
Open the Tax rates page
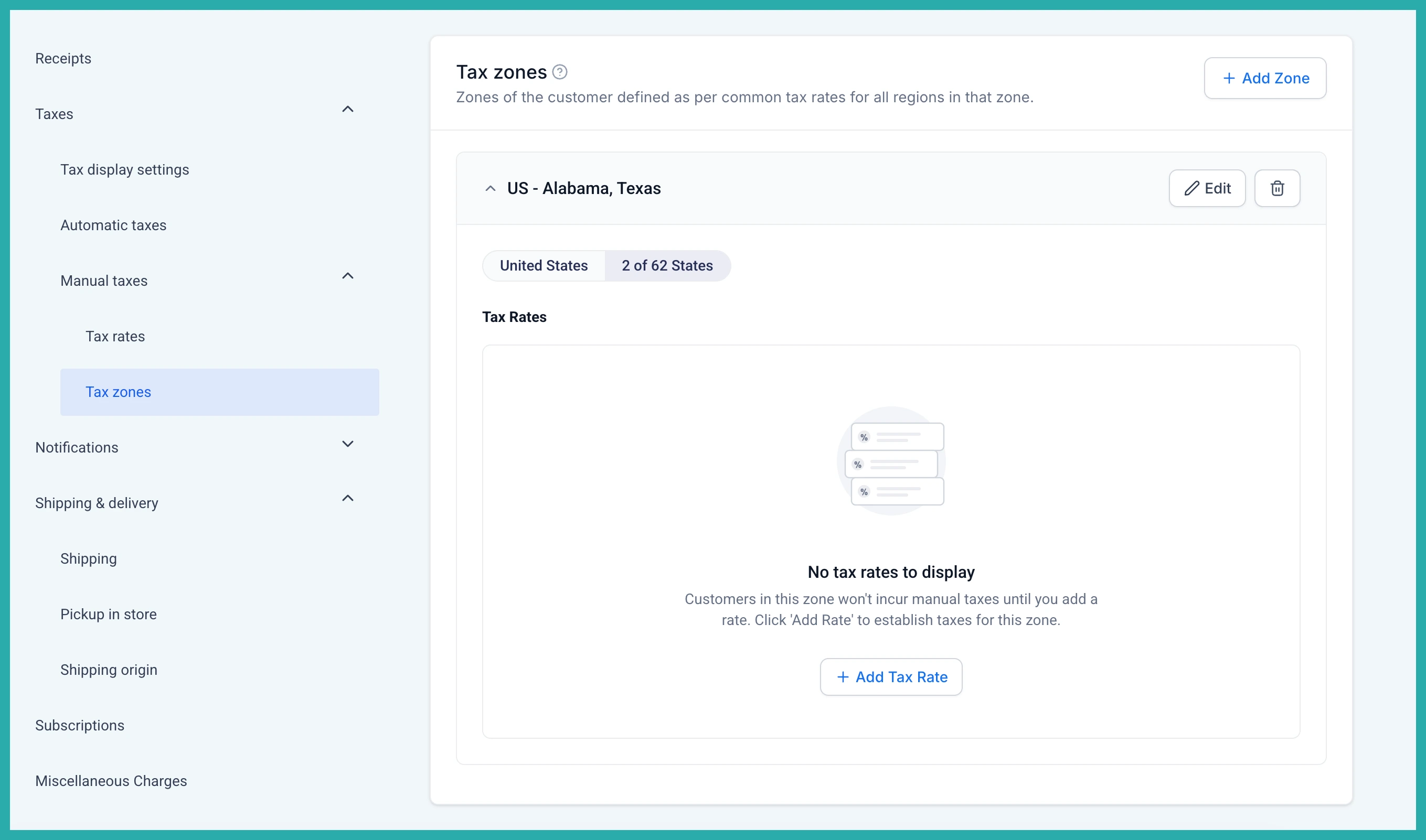pos(115,336)
